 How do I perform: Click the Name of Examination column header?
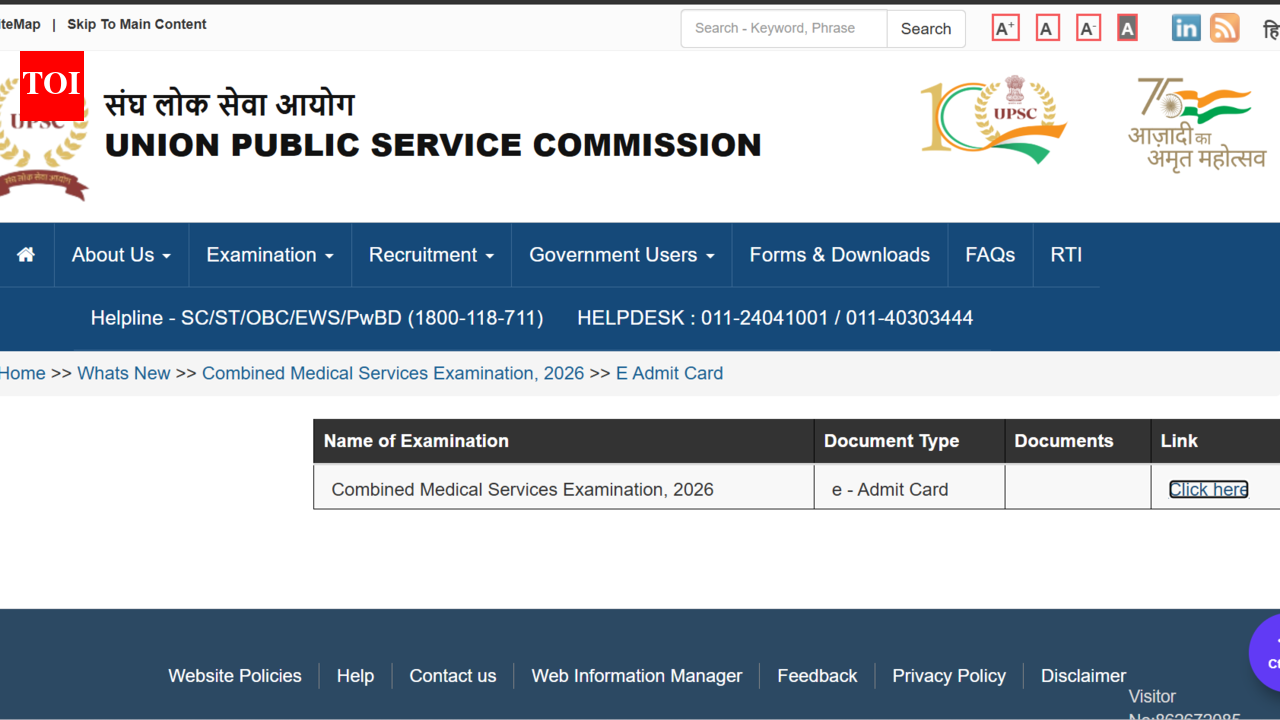564,441
